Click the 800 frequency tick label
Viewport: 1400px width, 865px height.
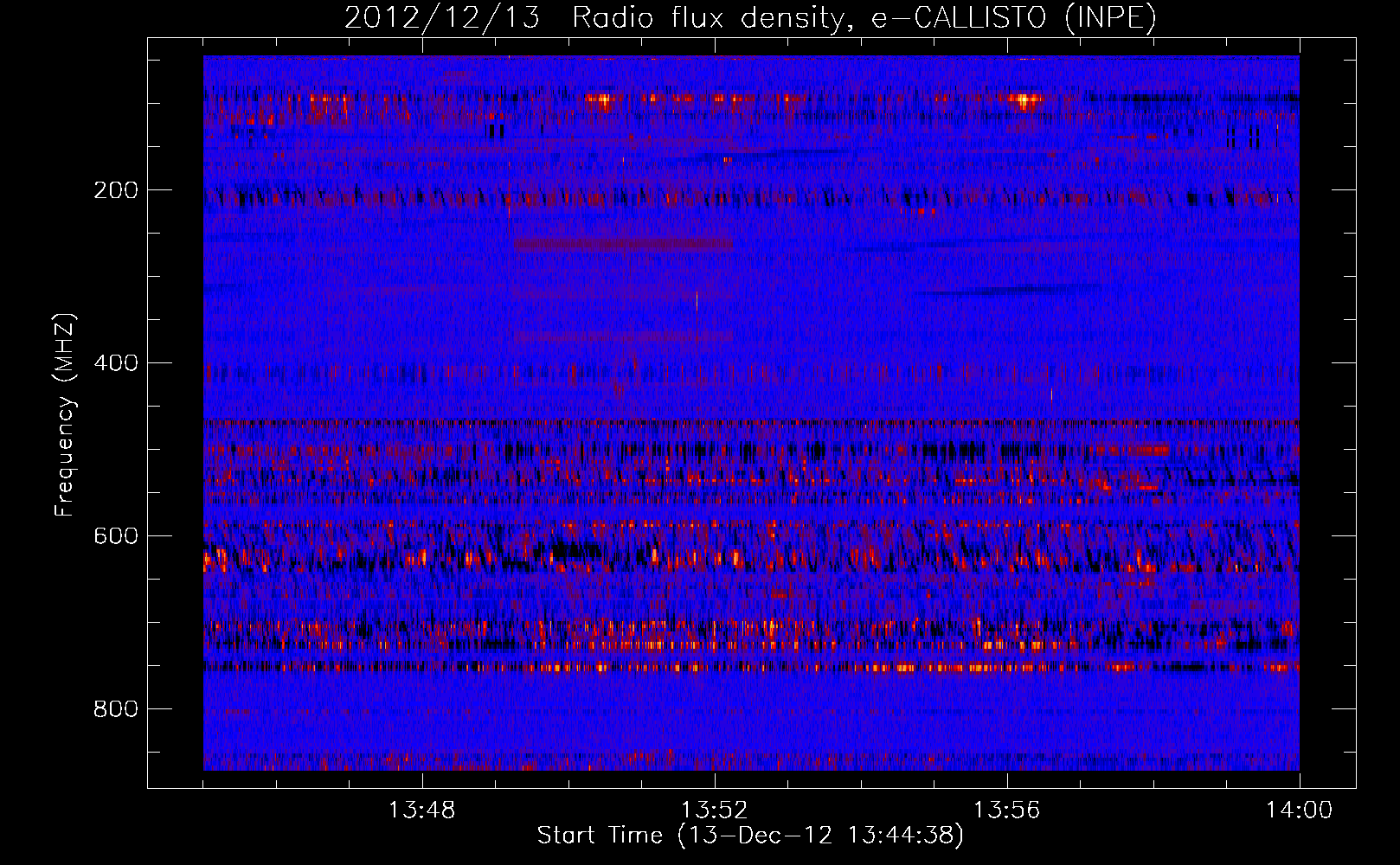(116, 709)
